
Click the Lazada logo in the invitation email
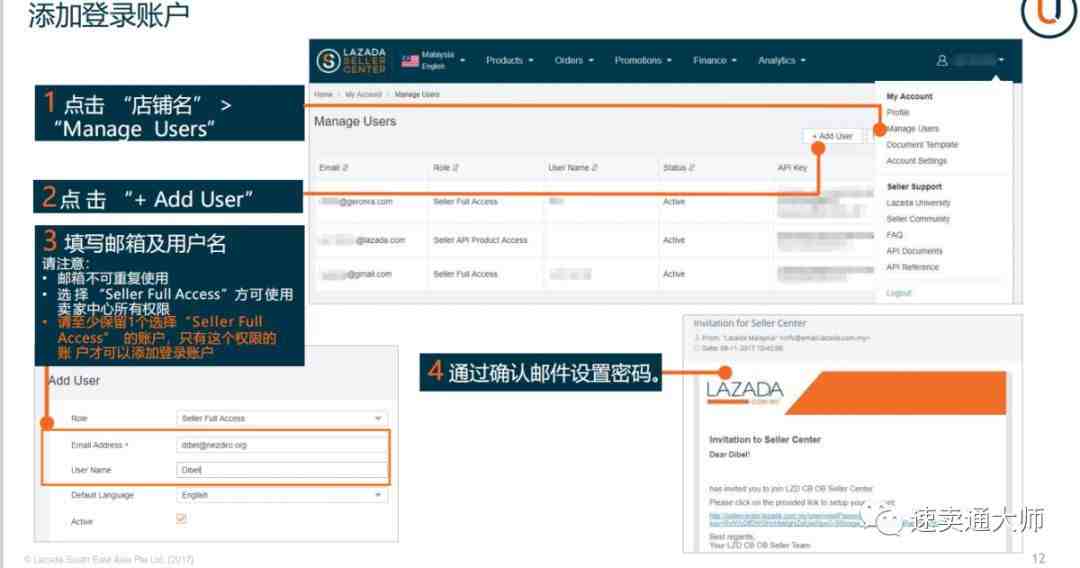tap(745, 391)
